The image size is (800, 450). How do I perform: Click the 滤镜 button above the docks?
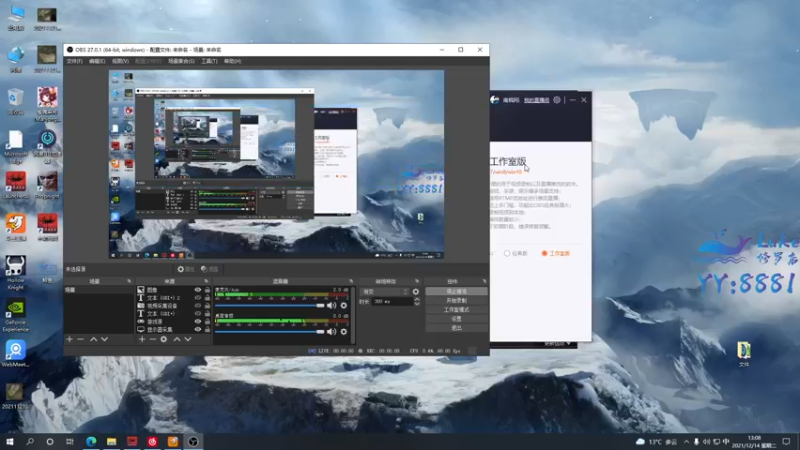click(x=210, y=269)
